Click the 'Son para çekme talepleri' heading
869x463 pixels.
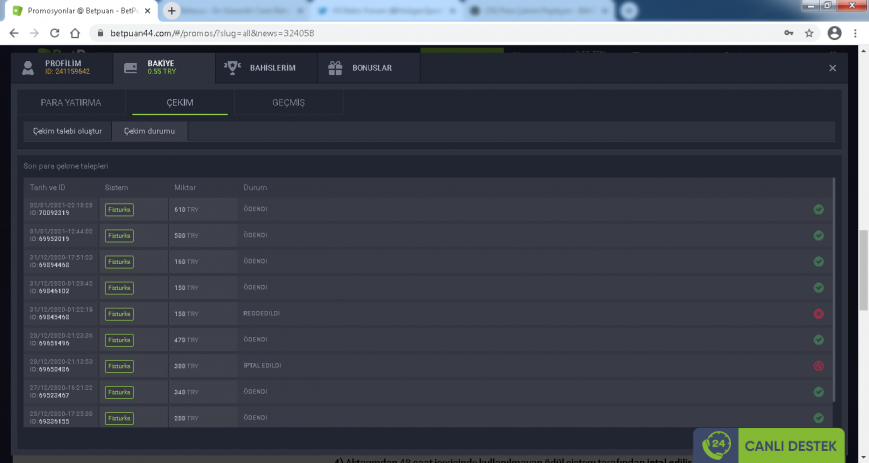(65, 166)
